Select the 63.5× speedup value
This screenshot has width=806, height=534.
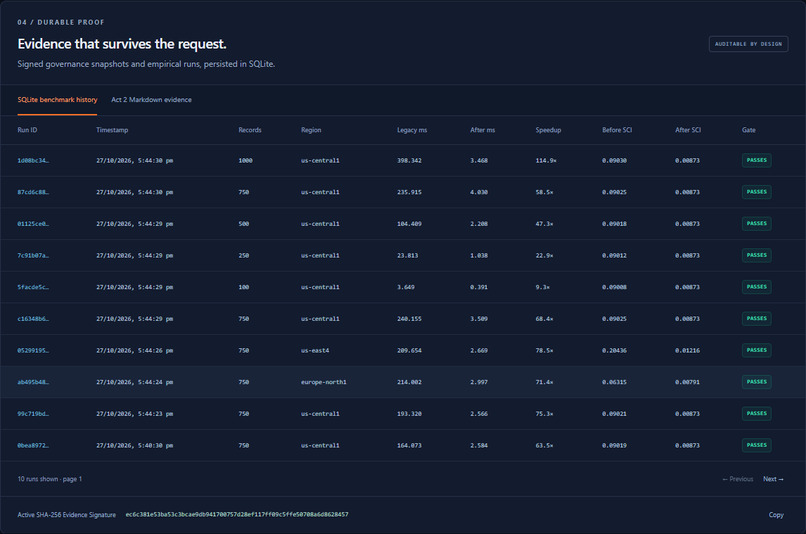tap(544, 446)
